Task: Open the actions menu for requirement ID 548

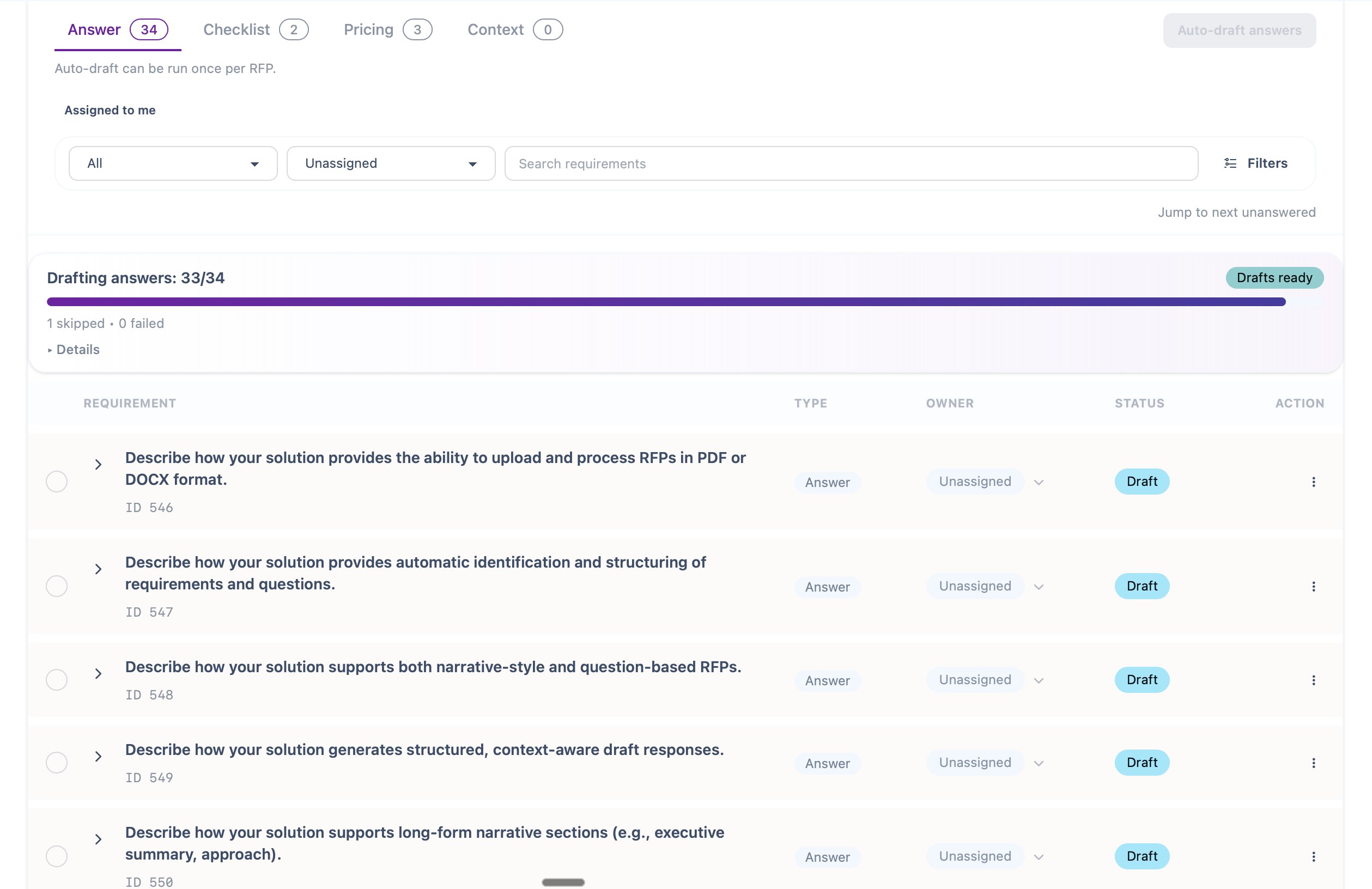Action: pos(1314,679)
